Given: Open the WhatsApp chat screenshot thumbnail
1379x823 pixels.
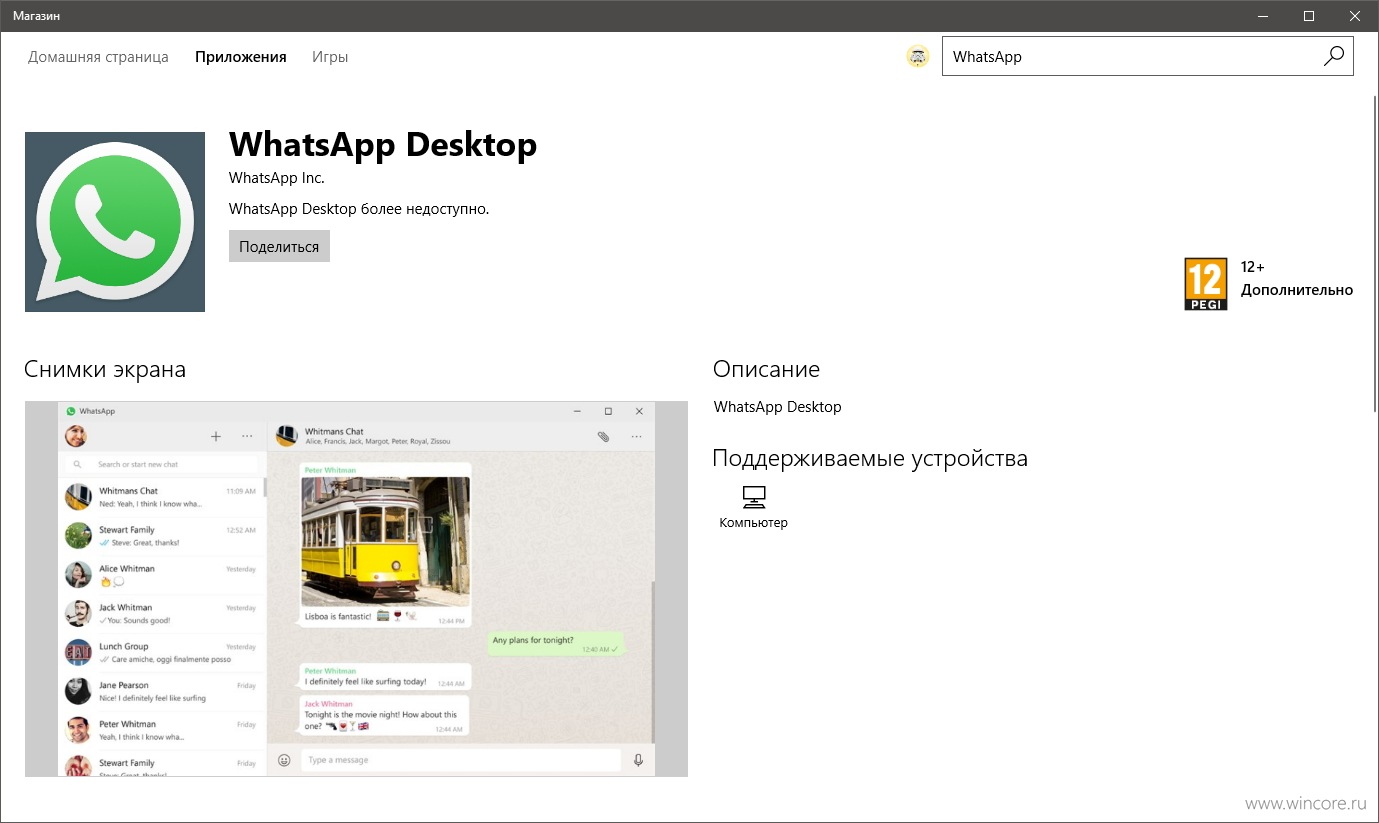Looking at the screenshot, I should [356, 589].
